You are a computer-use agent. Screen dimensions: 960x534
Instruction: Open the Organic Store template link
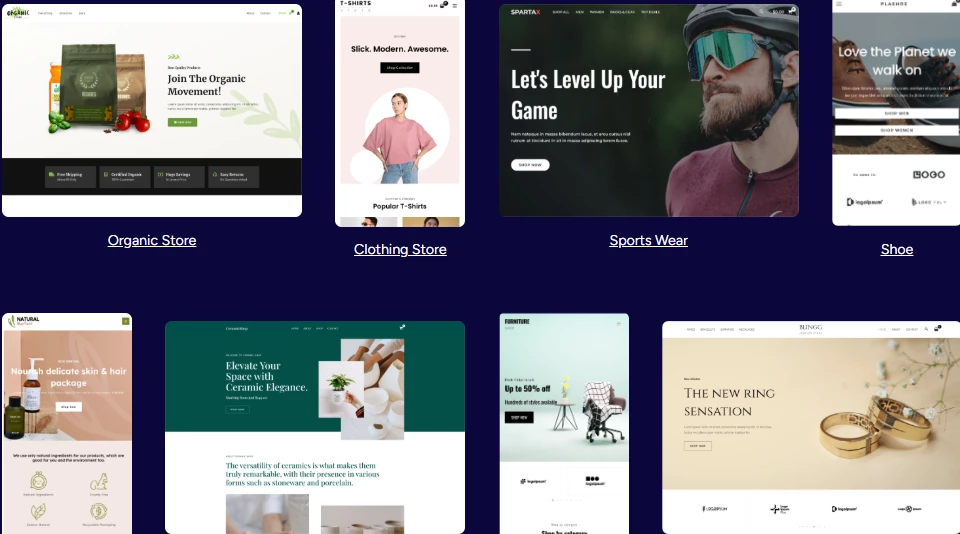point(152,240)
